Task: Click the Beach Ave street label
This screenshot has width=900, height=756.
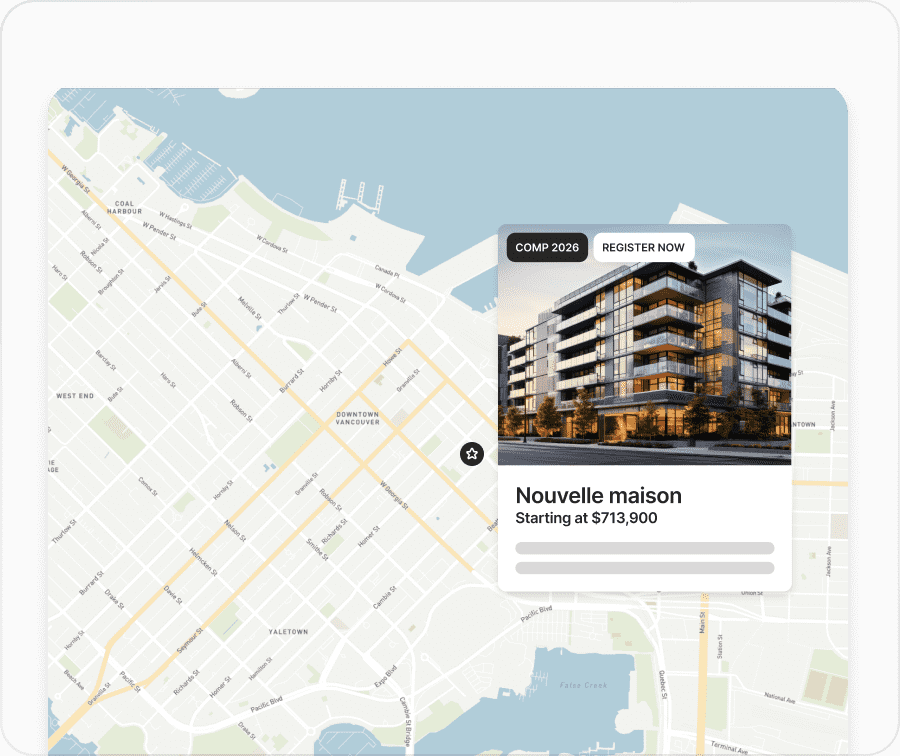Action: click(74, 680)
